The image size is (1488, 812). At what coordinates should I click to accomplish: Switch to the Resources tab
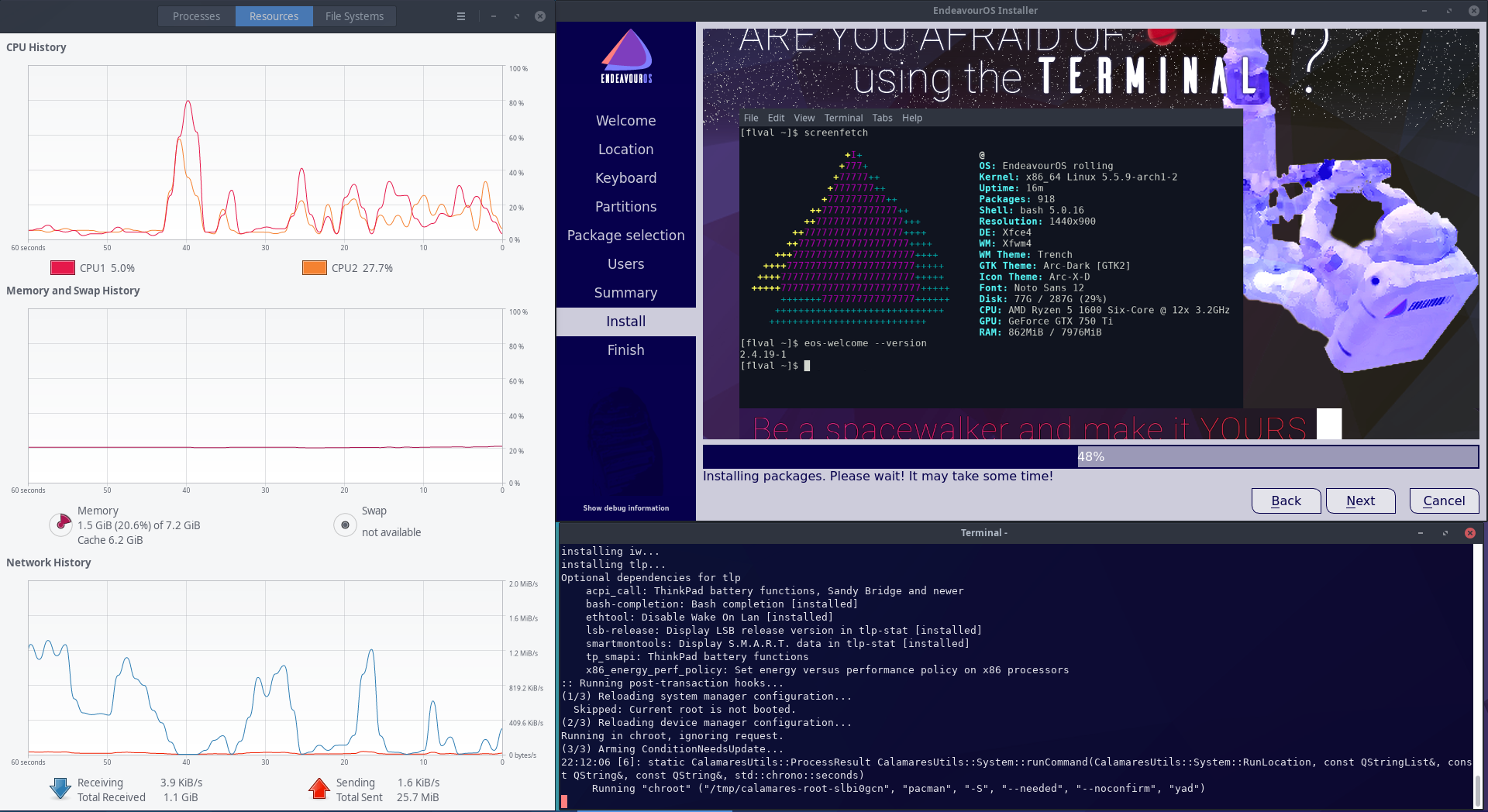click(x=274, y=16)
